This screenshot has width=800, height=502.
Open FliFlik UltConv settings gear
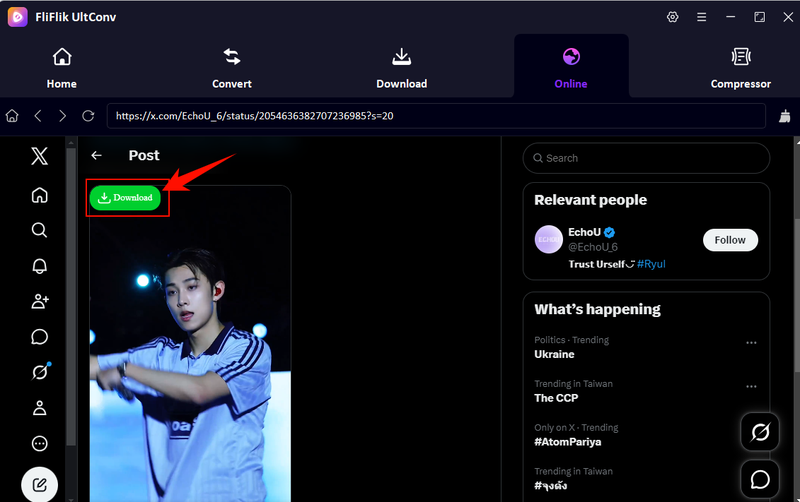(x=672, y=17)
